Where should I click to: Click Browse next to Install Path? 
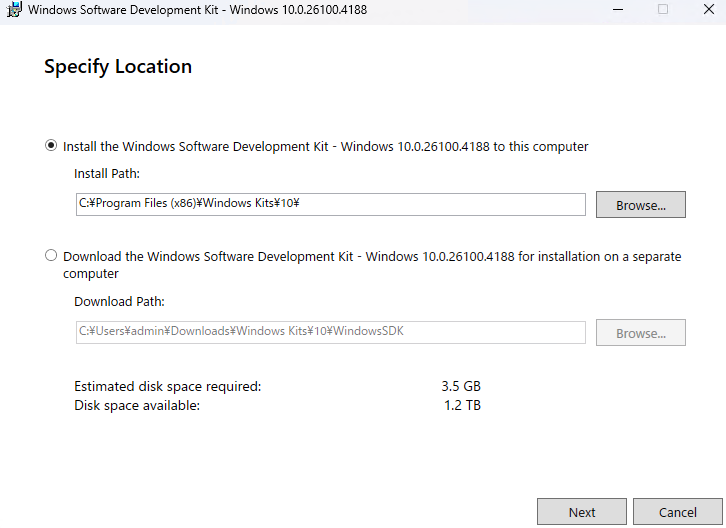click(640, 204)
